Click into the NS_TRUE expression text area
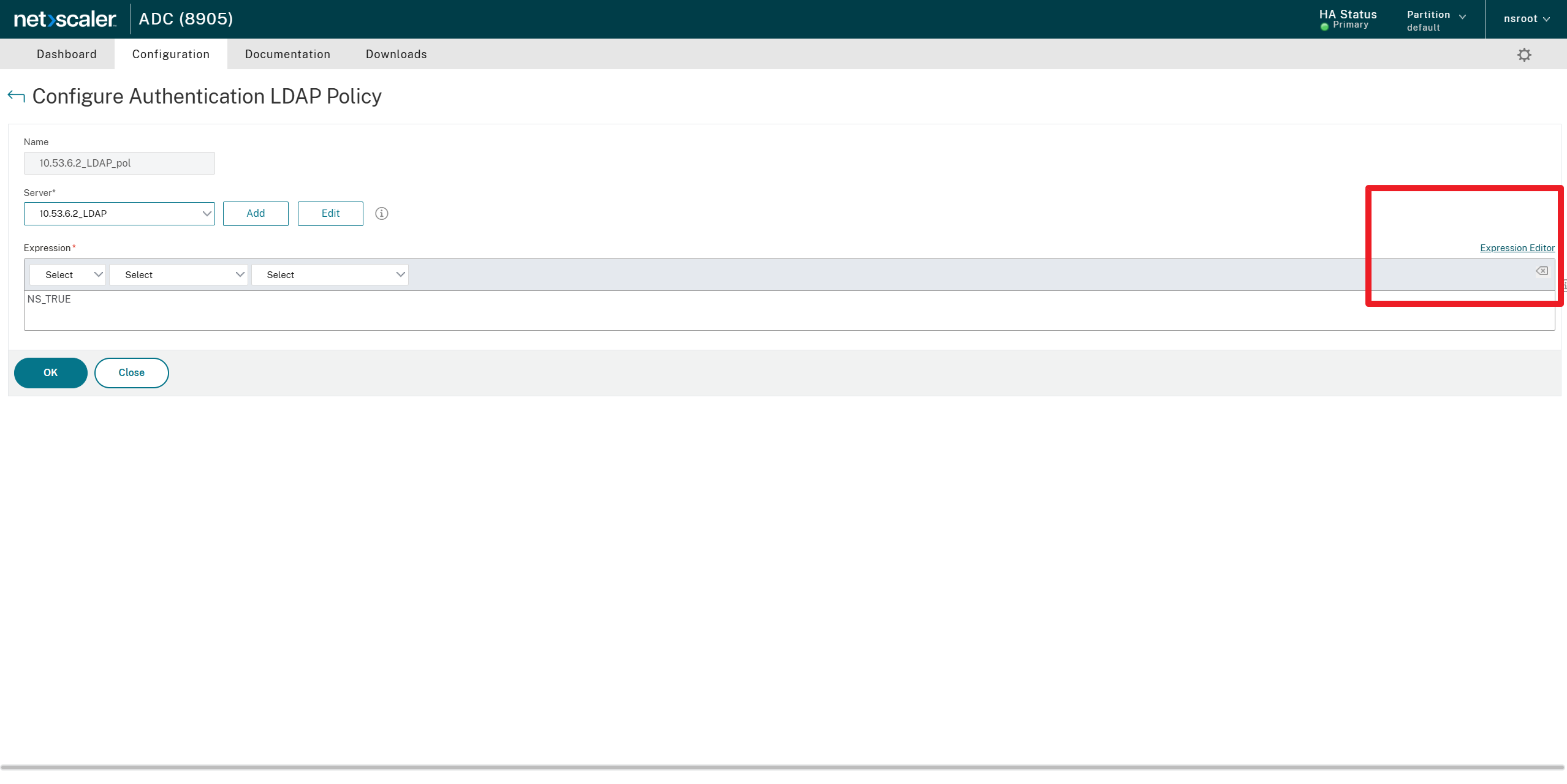 click(735, 311)
